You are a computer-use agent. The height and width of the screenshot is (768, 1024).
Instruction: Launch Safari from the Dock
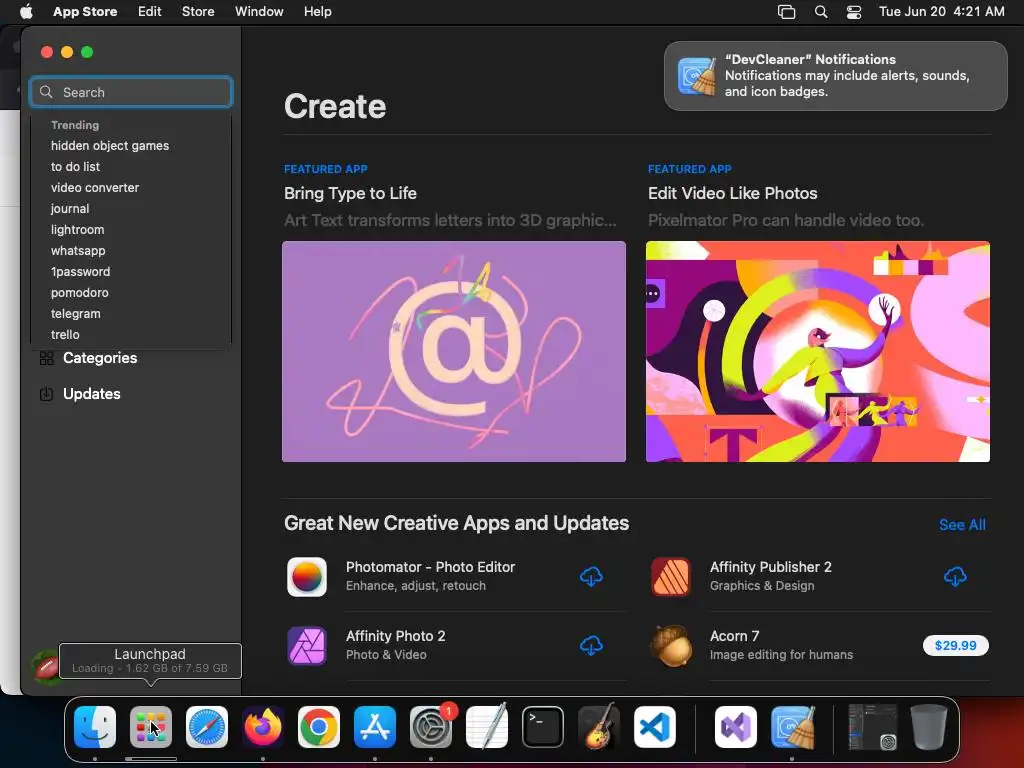click(x=207, y=727)
